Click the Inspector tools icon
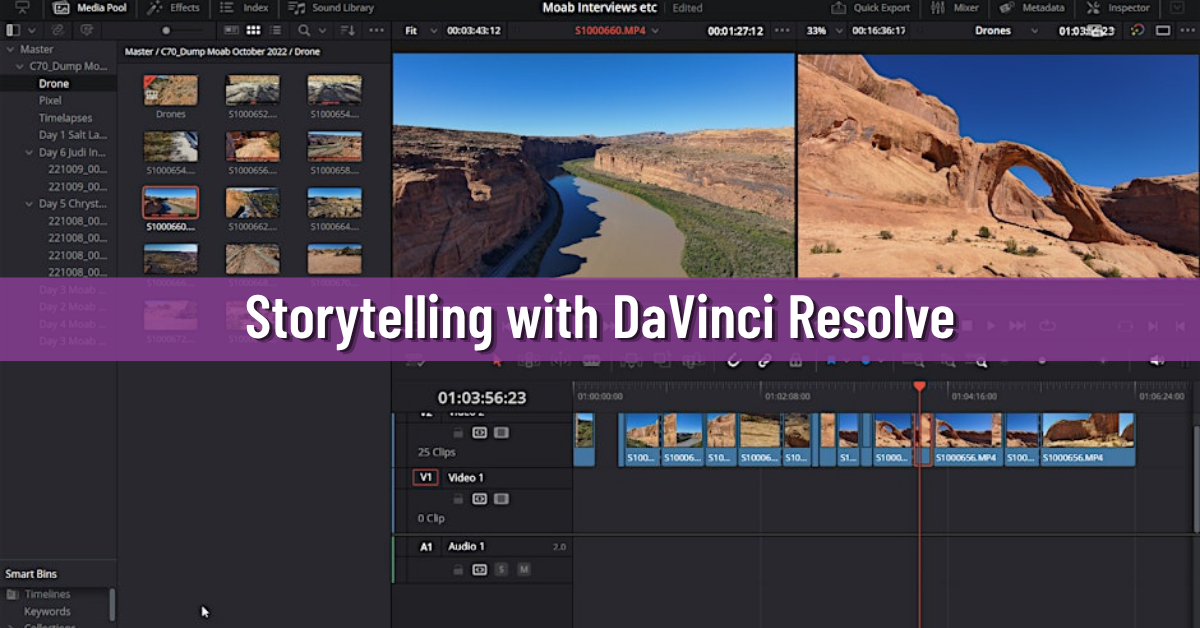 coord(1093,7)
